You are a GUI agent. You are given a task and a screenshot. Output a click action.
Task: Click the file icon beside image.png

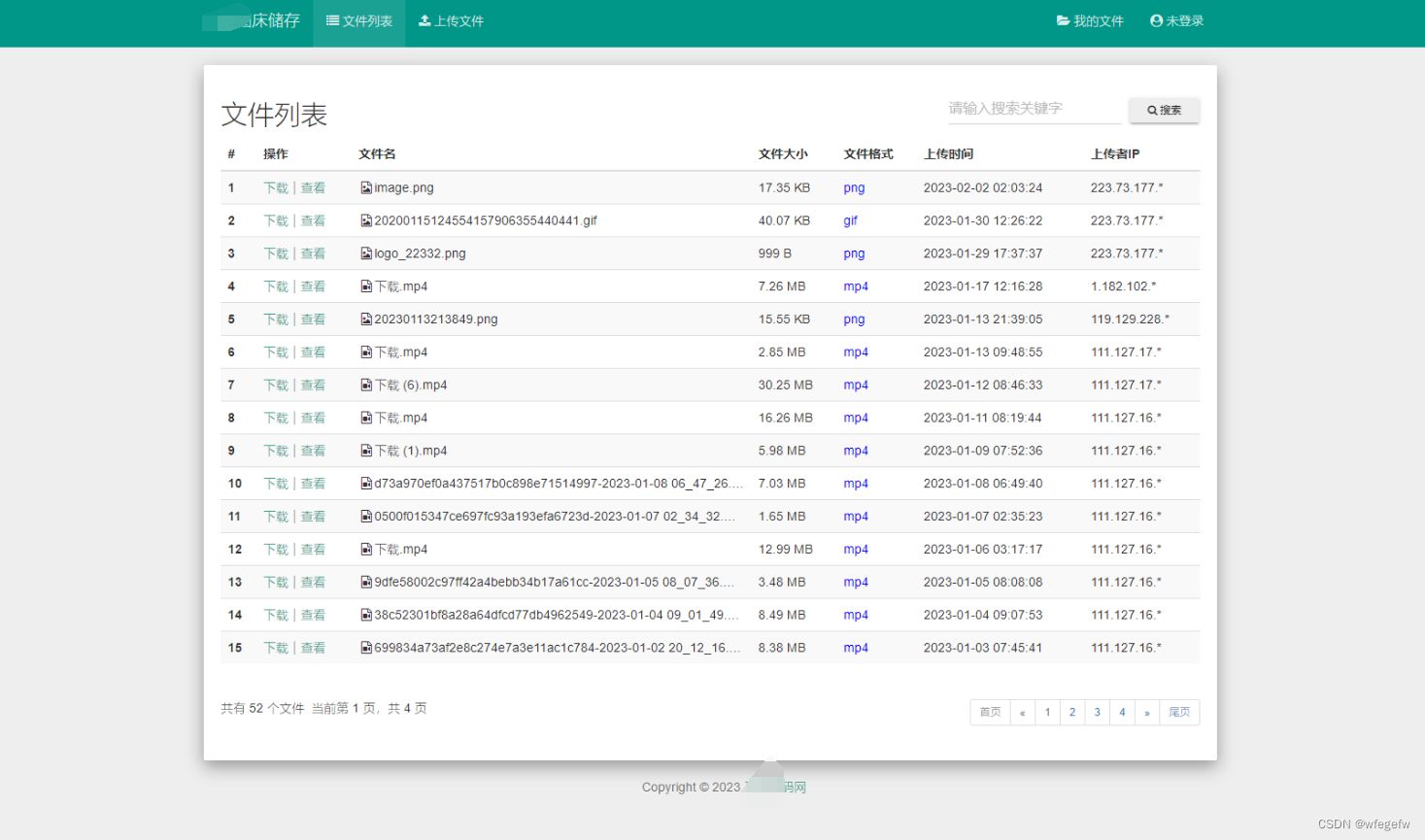pyautogui.click(x=366, y=188)
